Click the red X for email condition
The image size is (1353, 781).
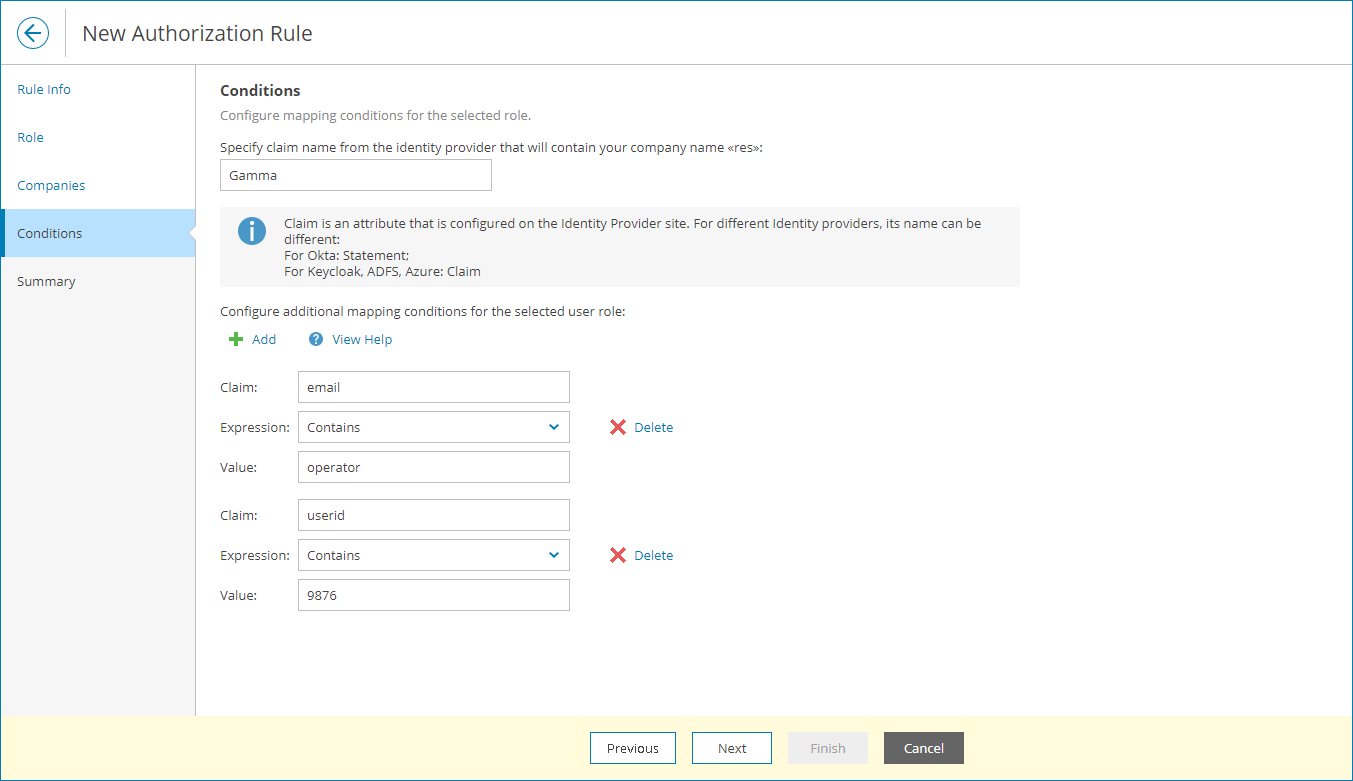[x=618, y=427]
